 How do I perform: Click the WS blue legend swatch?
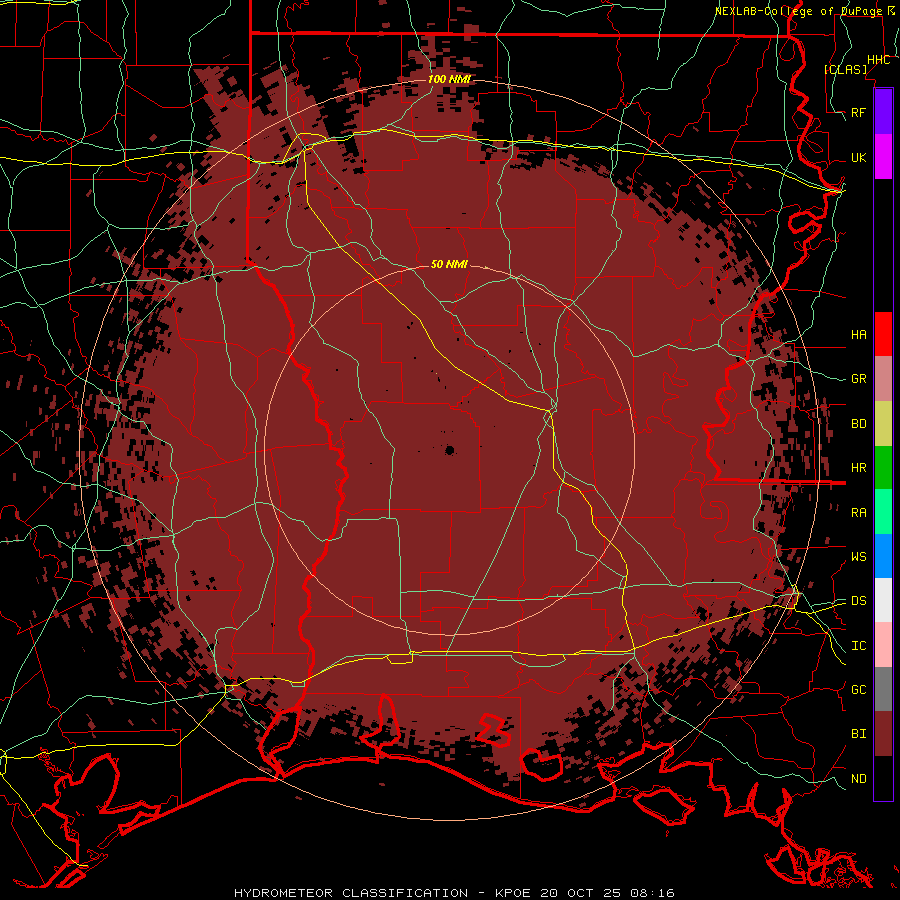(x=883, y=556)
